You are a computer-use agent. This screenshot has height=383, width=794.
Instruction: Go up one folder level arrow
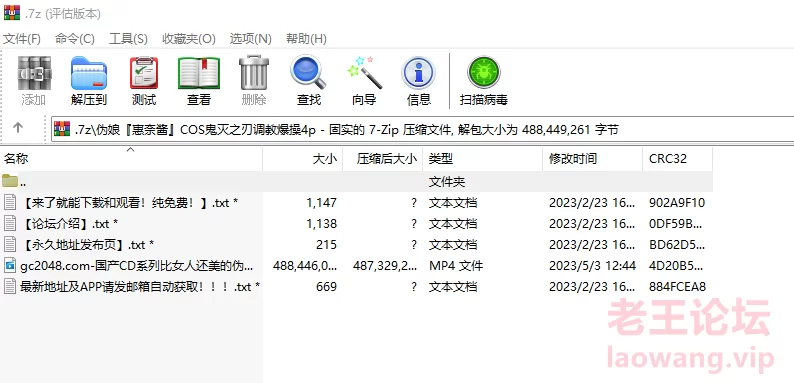pyautogui.click(x=18, y=128)
